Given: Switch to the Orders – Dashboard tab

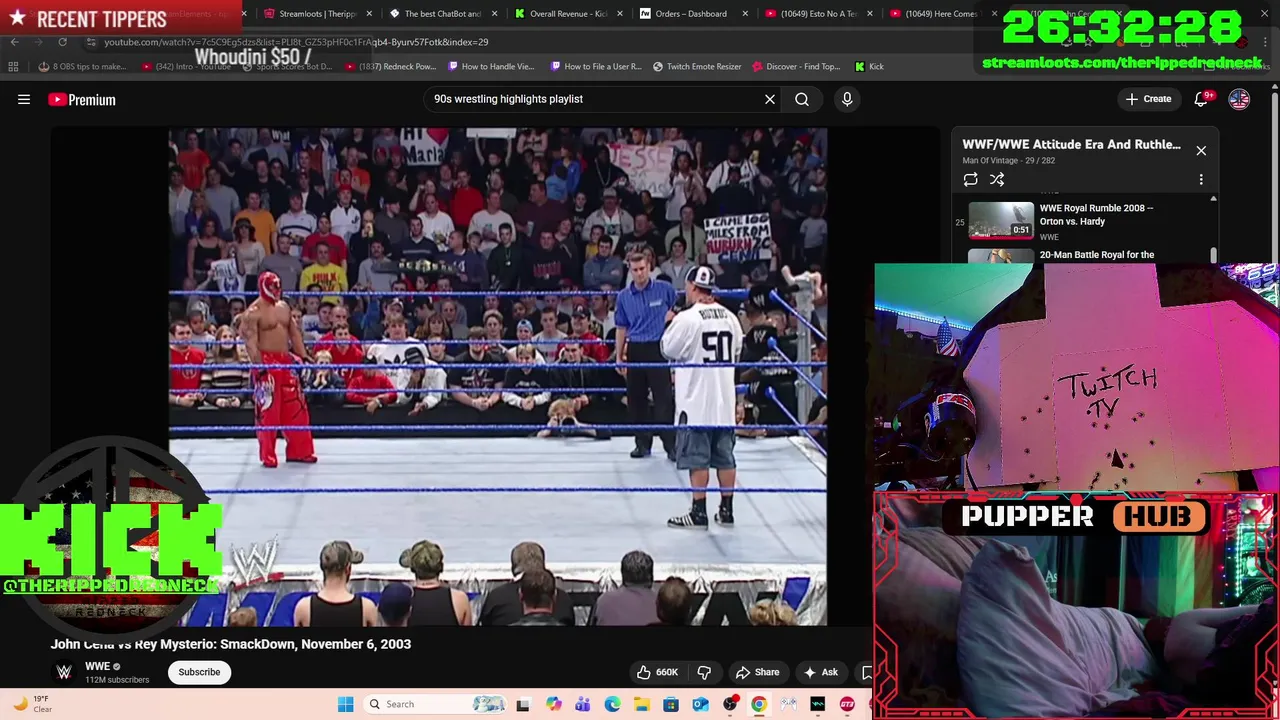Looking at the screenshot, I should tap(692, 14).
